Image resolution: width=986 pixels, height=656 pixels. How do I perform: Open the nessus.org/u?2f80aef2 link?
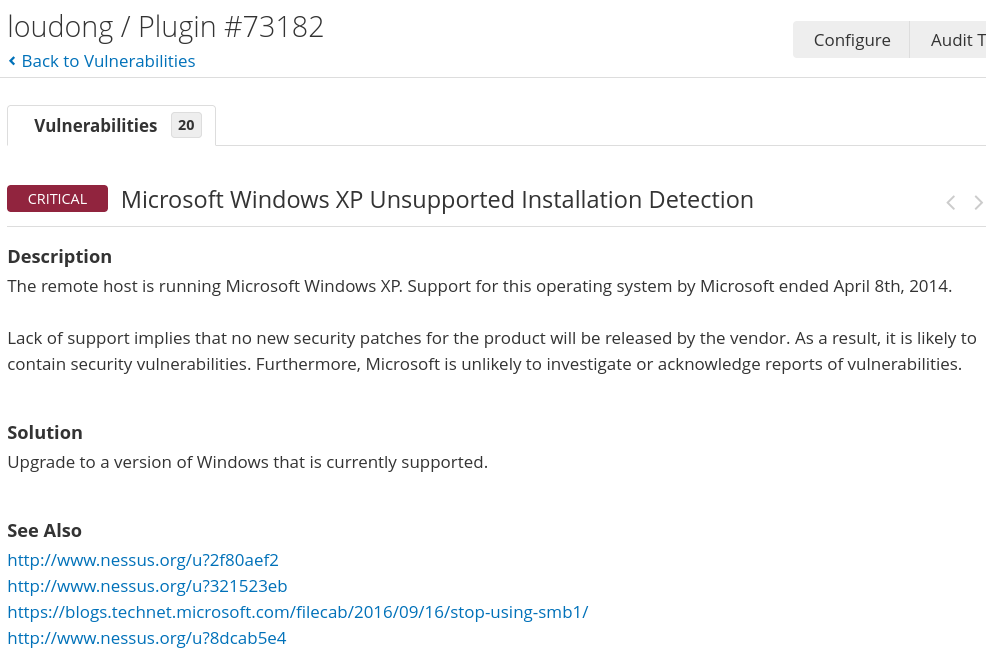tap(143, 560)
